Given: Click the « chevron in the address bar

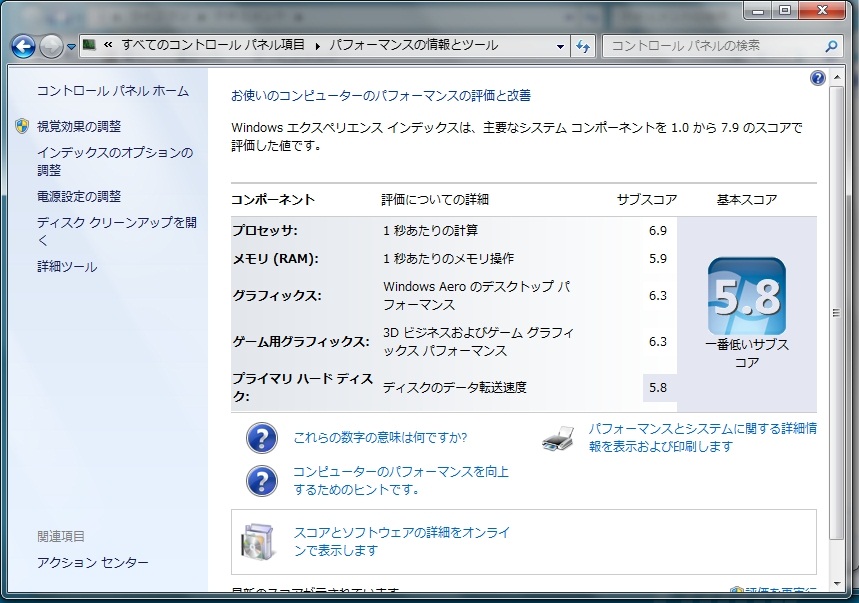Looking at the screenshot, I should coord(108,45).
